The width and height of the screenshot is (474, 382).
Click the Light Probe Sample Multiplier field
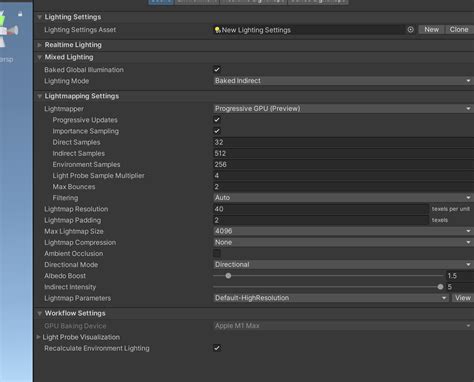[343, 176]
